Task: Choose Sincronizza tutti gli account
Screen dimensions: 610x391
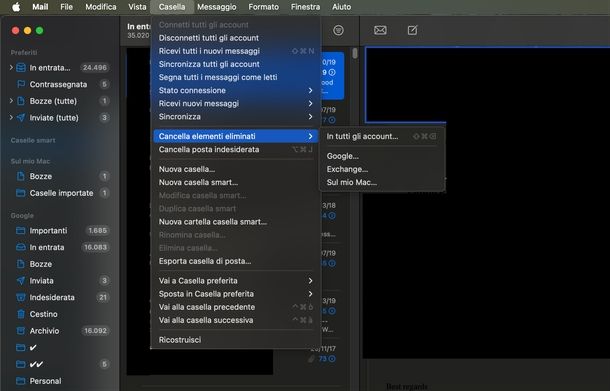Action: coord(235,65)
